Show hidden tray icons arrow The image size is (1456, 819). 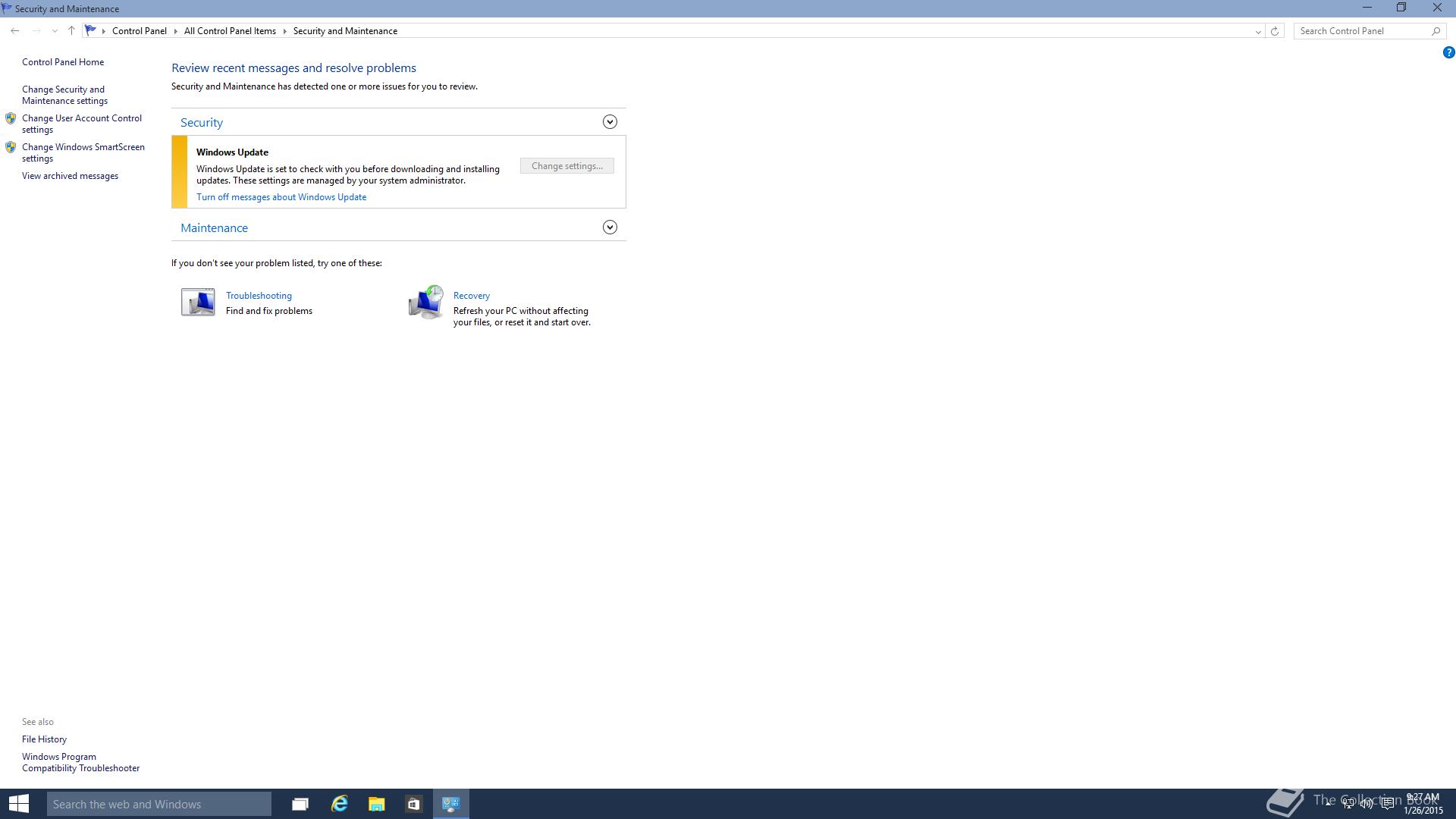(x=1329, y=805)
